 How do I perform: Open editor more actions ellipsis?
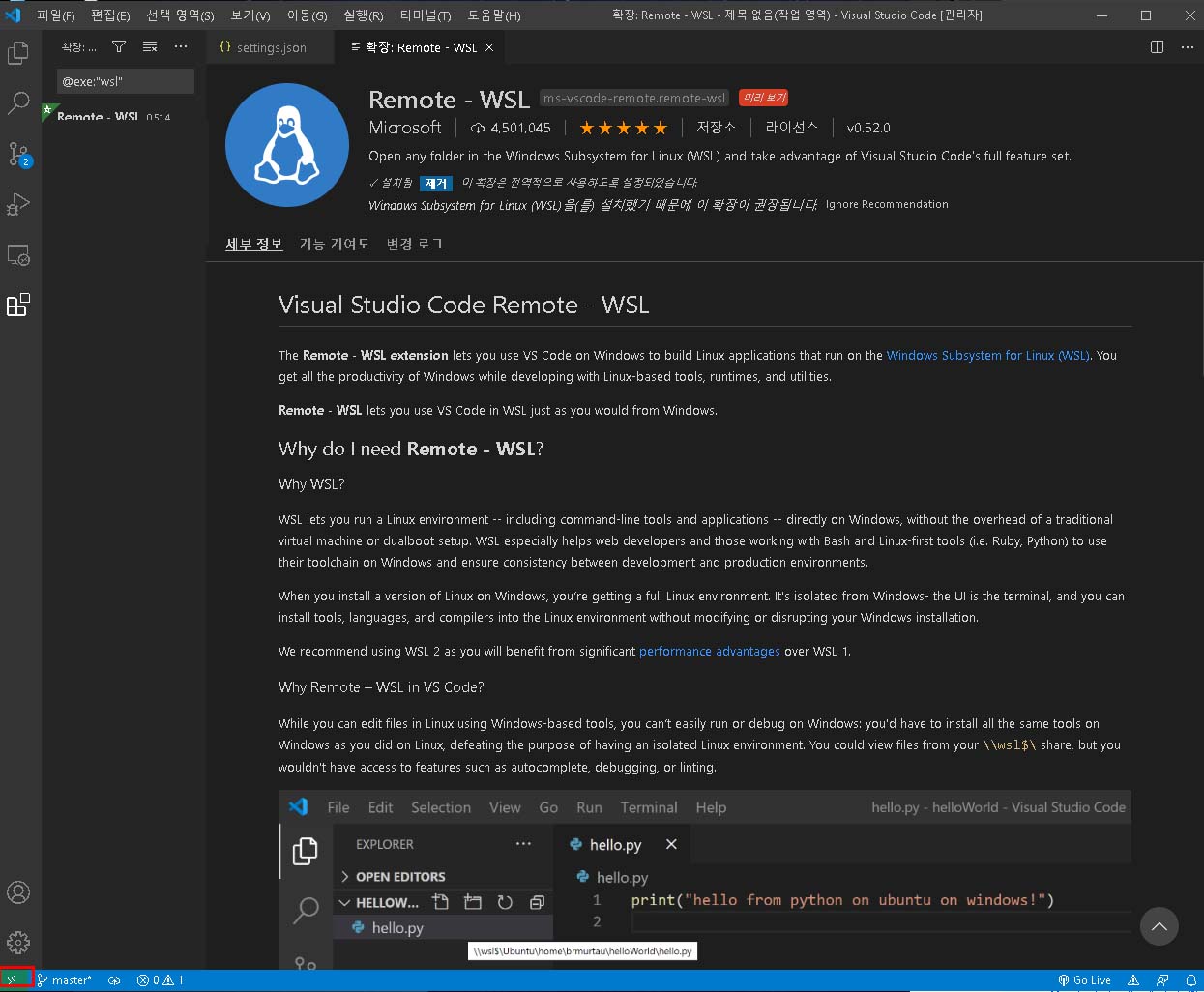pos(1187,46)
